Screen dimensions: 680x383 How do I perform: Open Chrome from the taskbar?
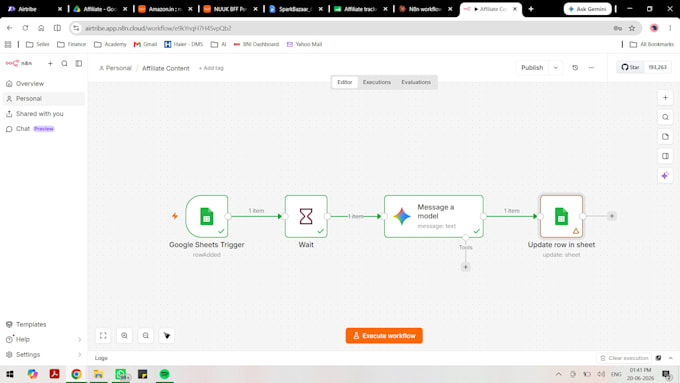coord(76,374)
